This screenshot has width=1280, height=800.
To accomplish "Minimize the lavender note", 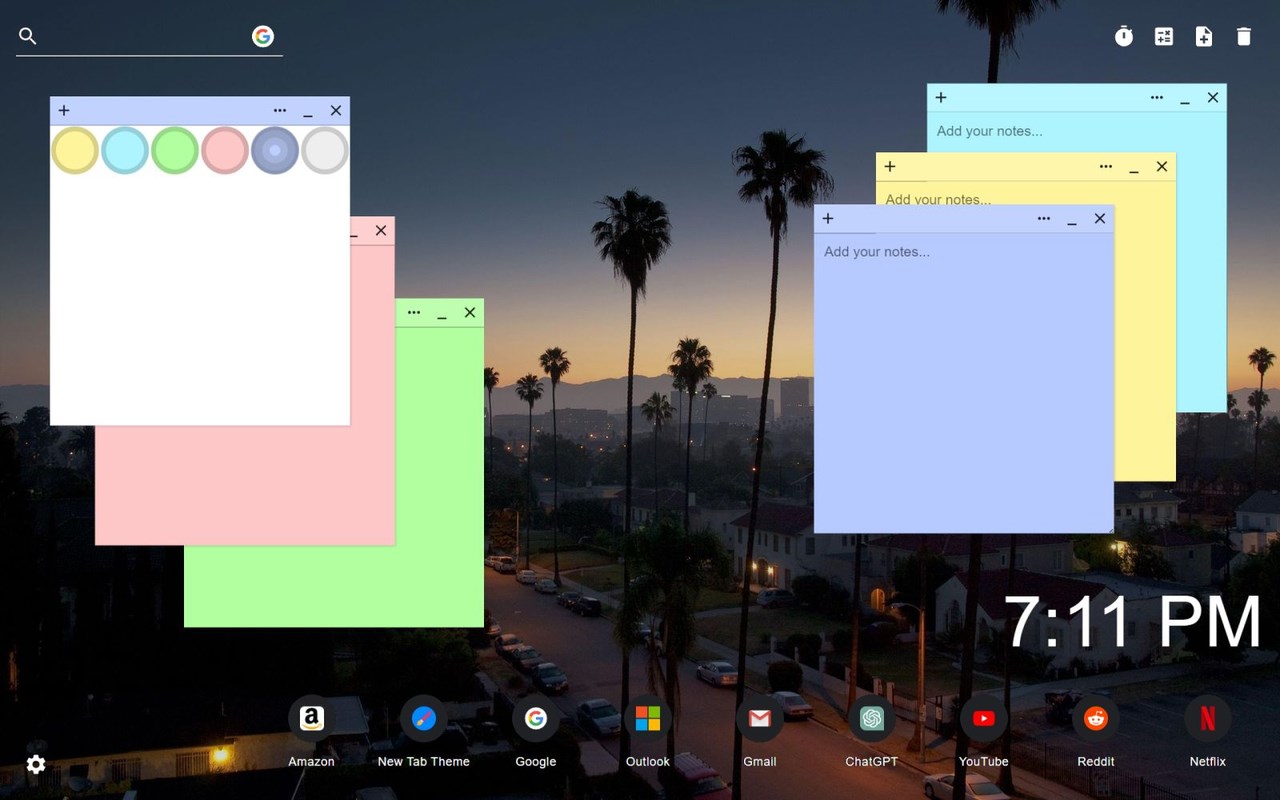I will tap(1072, 220).
